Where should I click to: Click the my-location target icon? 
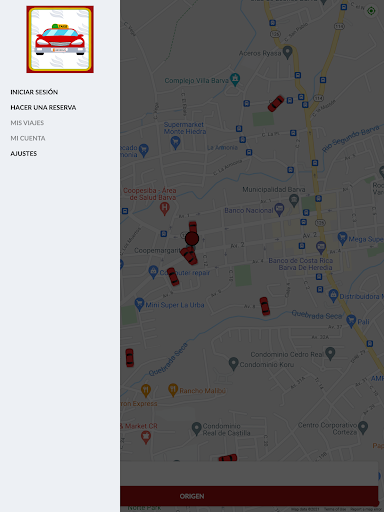(x=371, y=11)
